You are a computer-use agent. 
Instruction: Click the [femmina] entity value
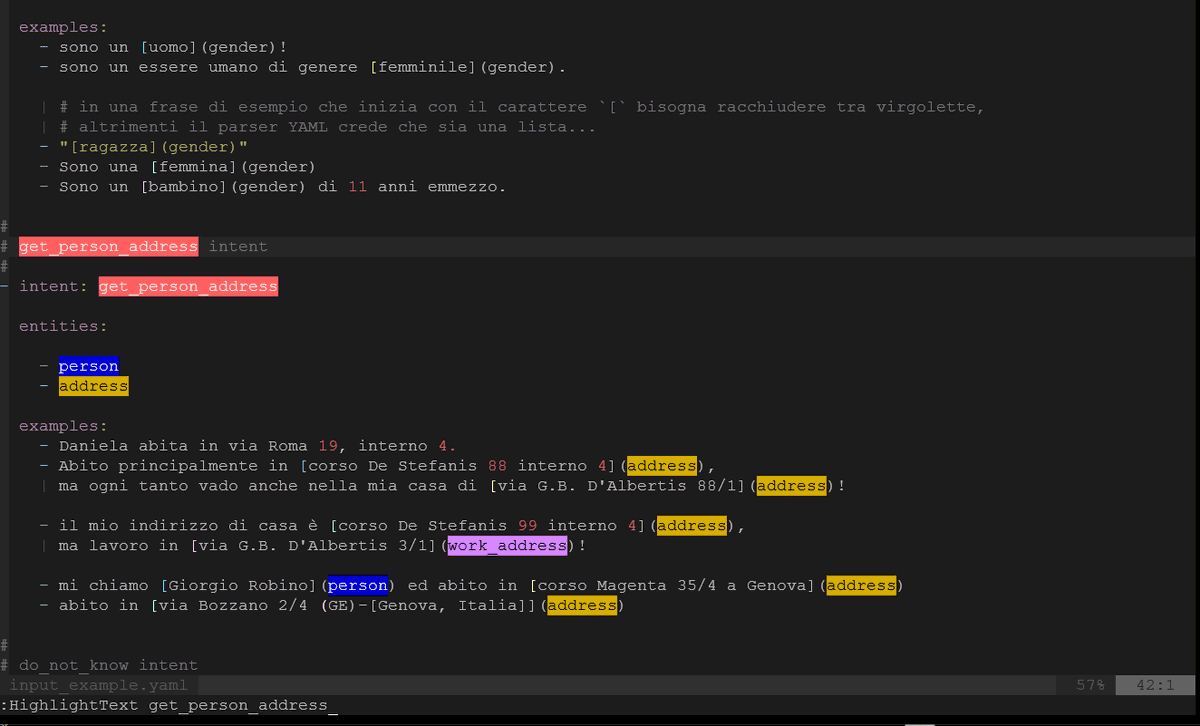coord(193,167)
